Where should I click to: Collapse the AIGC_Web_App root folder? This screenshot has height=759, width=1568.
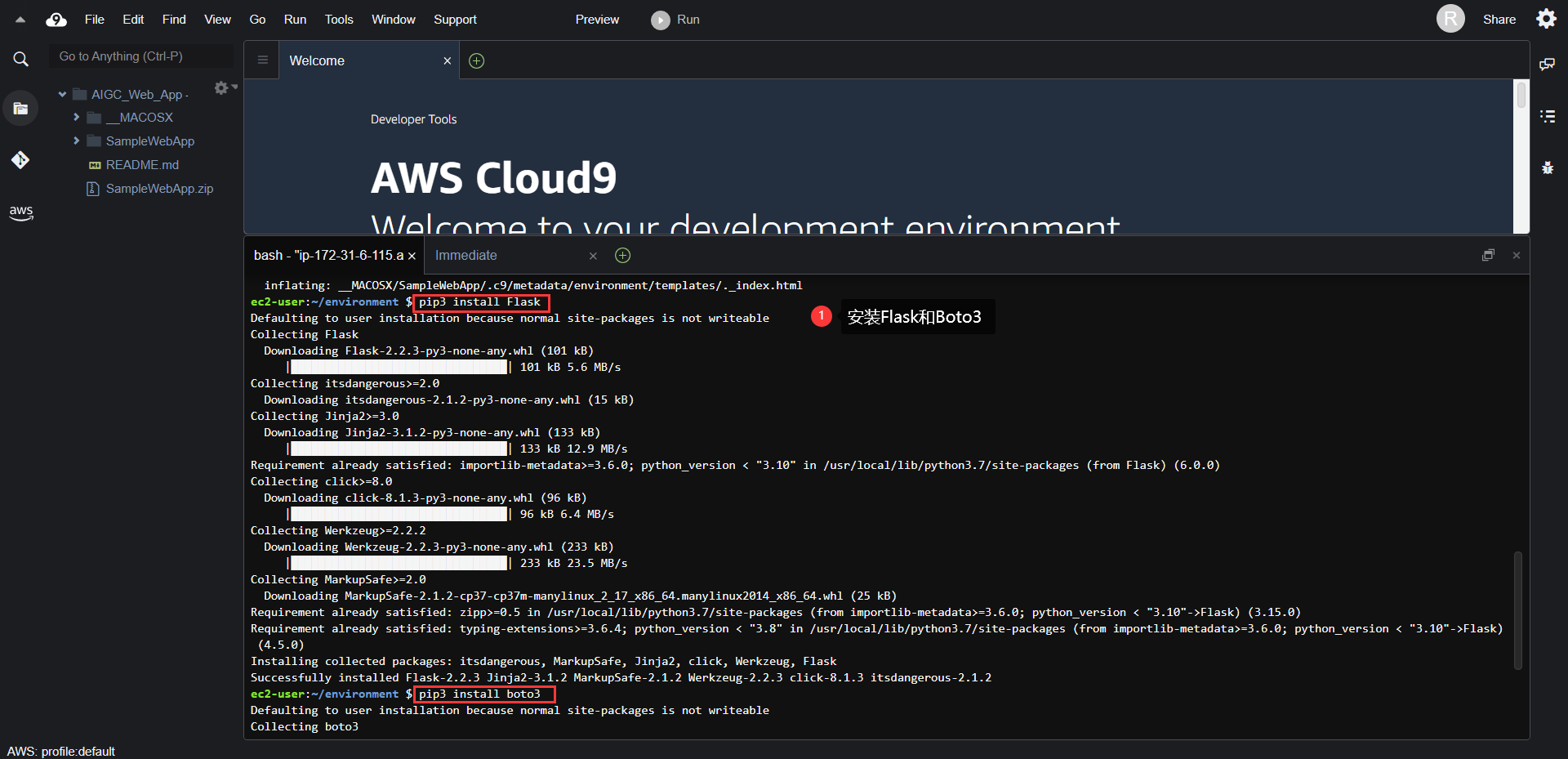tap(62, 95)
